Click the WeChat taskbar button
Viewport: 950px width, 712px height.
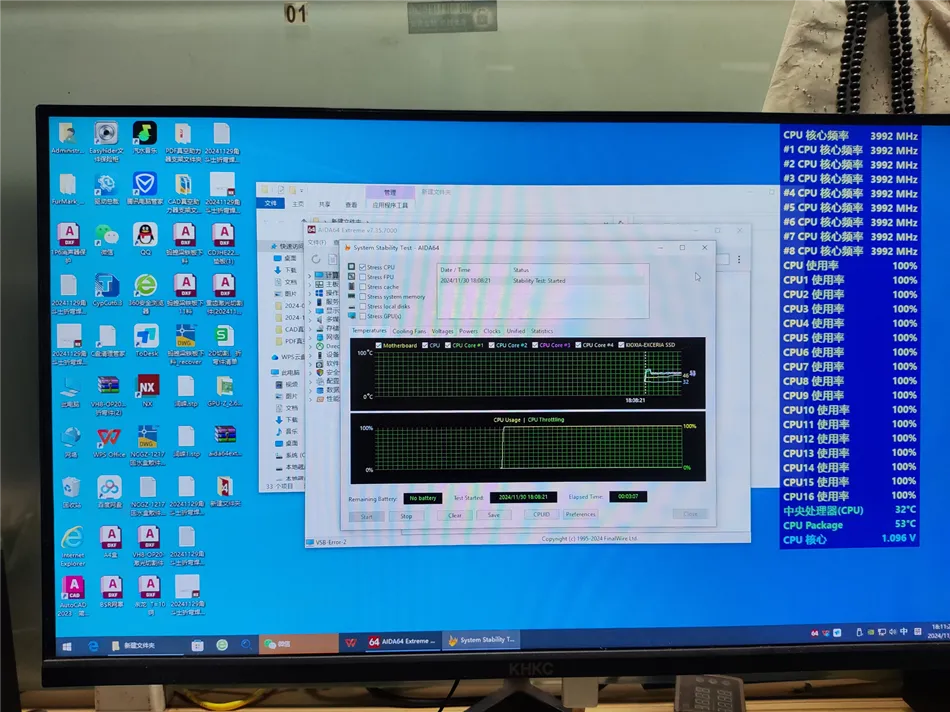299,644
